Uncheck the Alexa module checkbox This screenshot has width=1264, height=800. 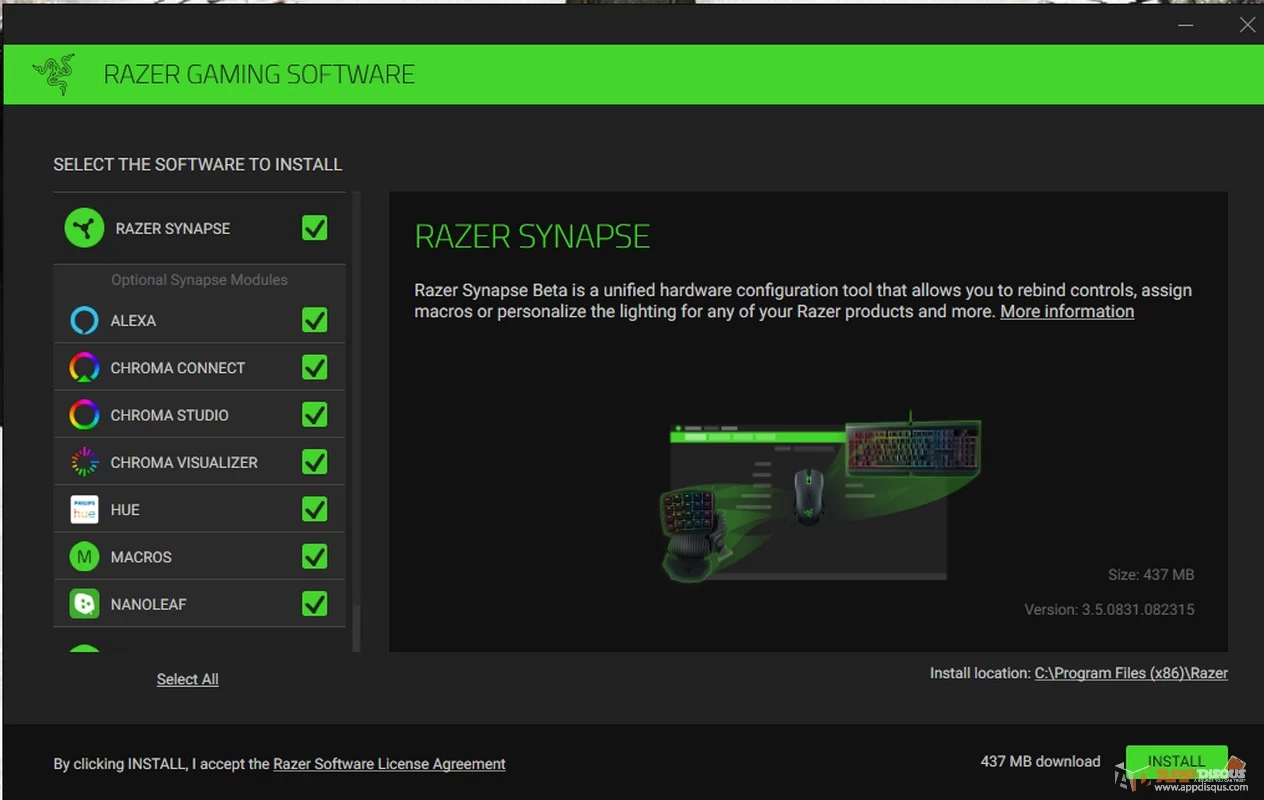pos(315,320)
